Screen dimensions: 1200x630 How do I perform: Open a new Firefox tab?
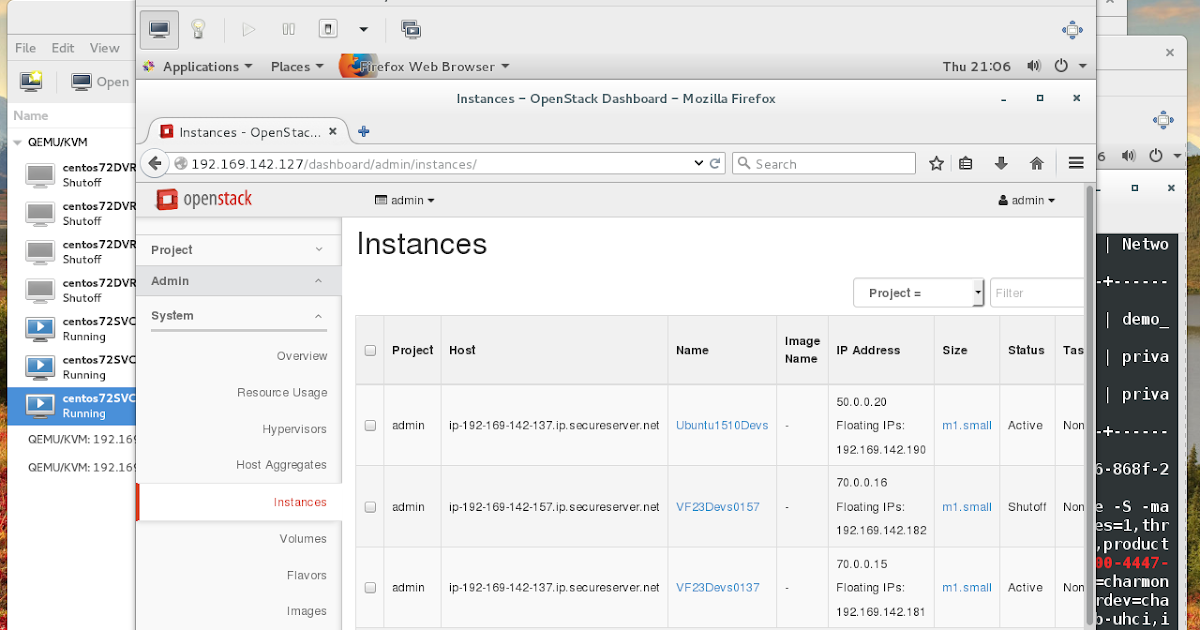click(x=364, y=131)
